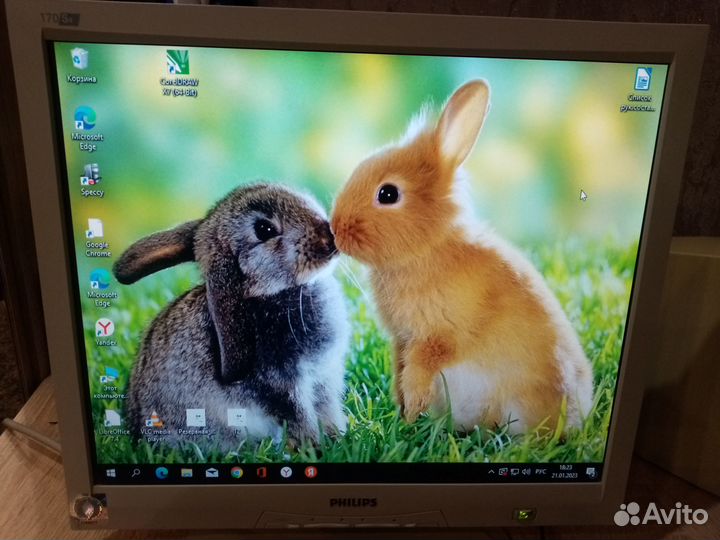
Task: Launch Google Chrome from the taskbar
Action: pos(237,472)
